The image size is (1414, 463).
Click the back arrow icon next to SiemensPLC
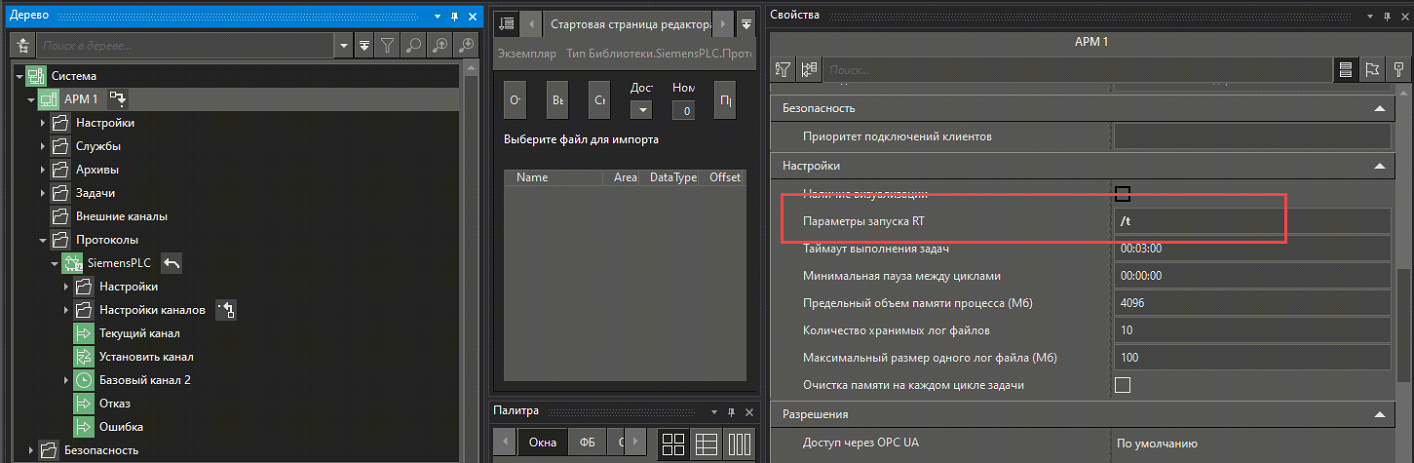[171, 263]
